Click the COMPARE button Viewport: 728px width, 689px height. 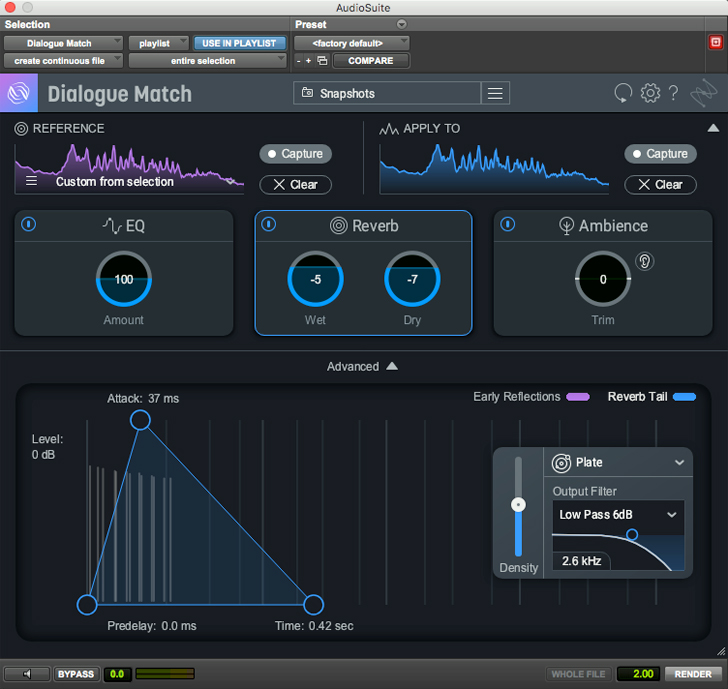click(x=371, y=61)
